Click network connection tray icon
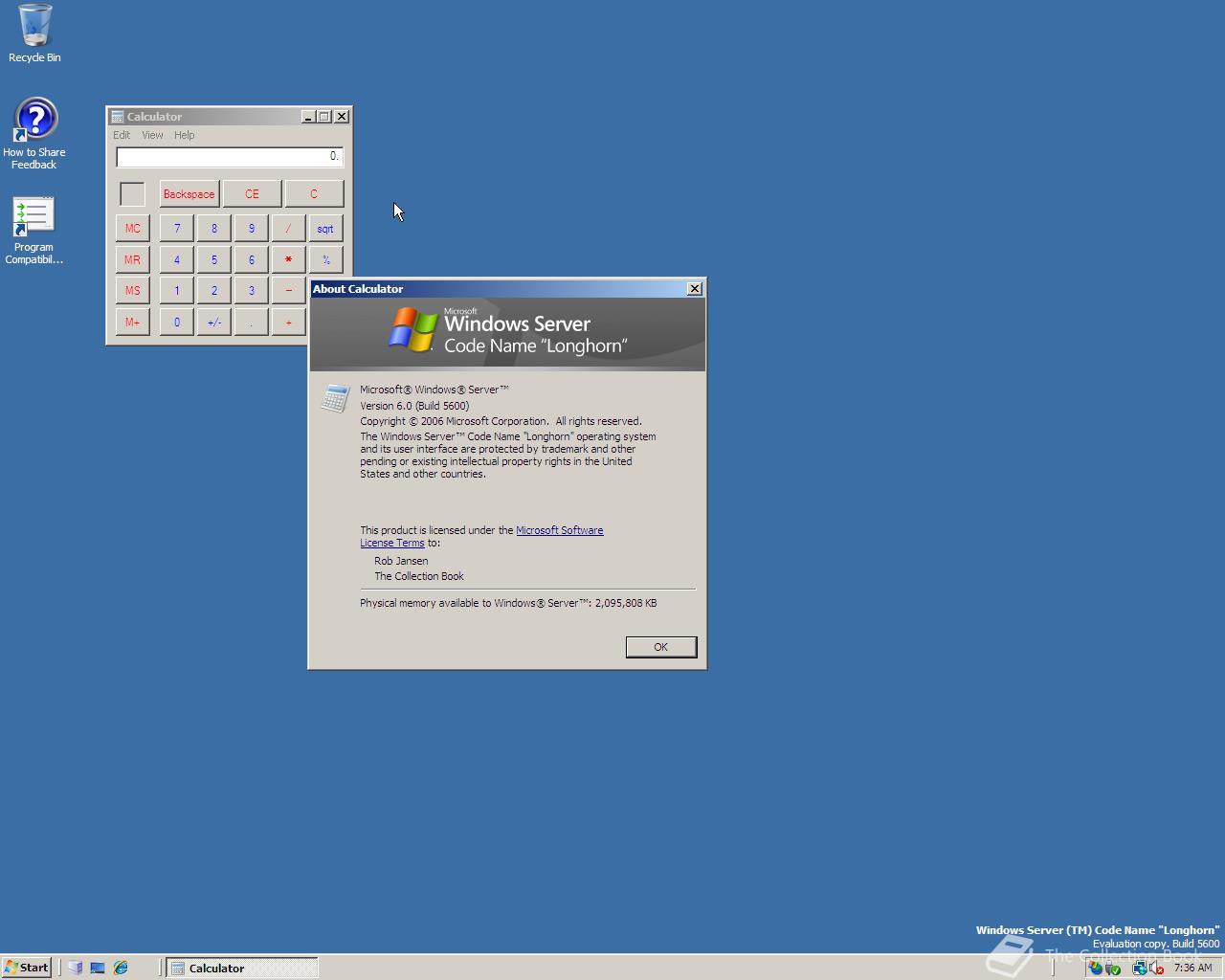 click(x=1139, y=968)
